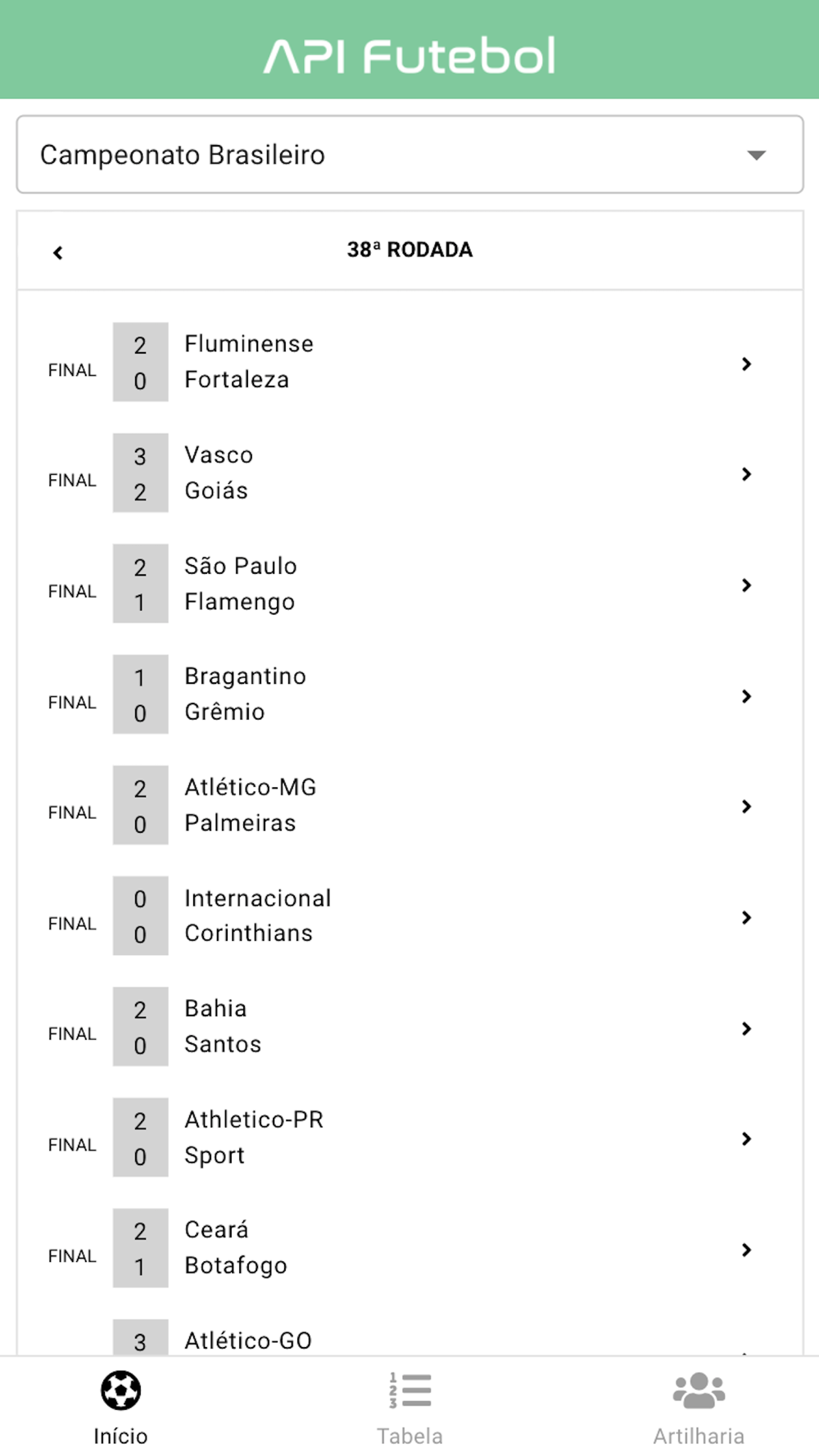819x1456 pixels.
Task: Open Bragantino vs Grêmio chevron arrow
Action: point(746,696)
